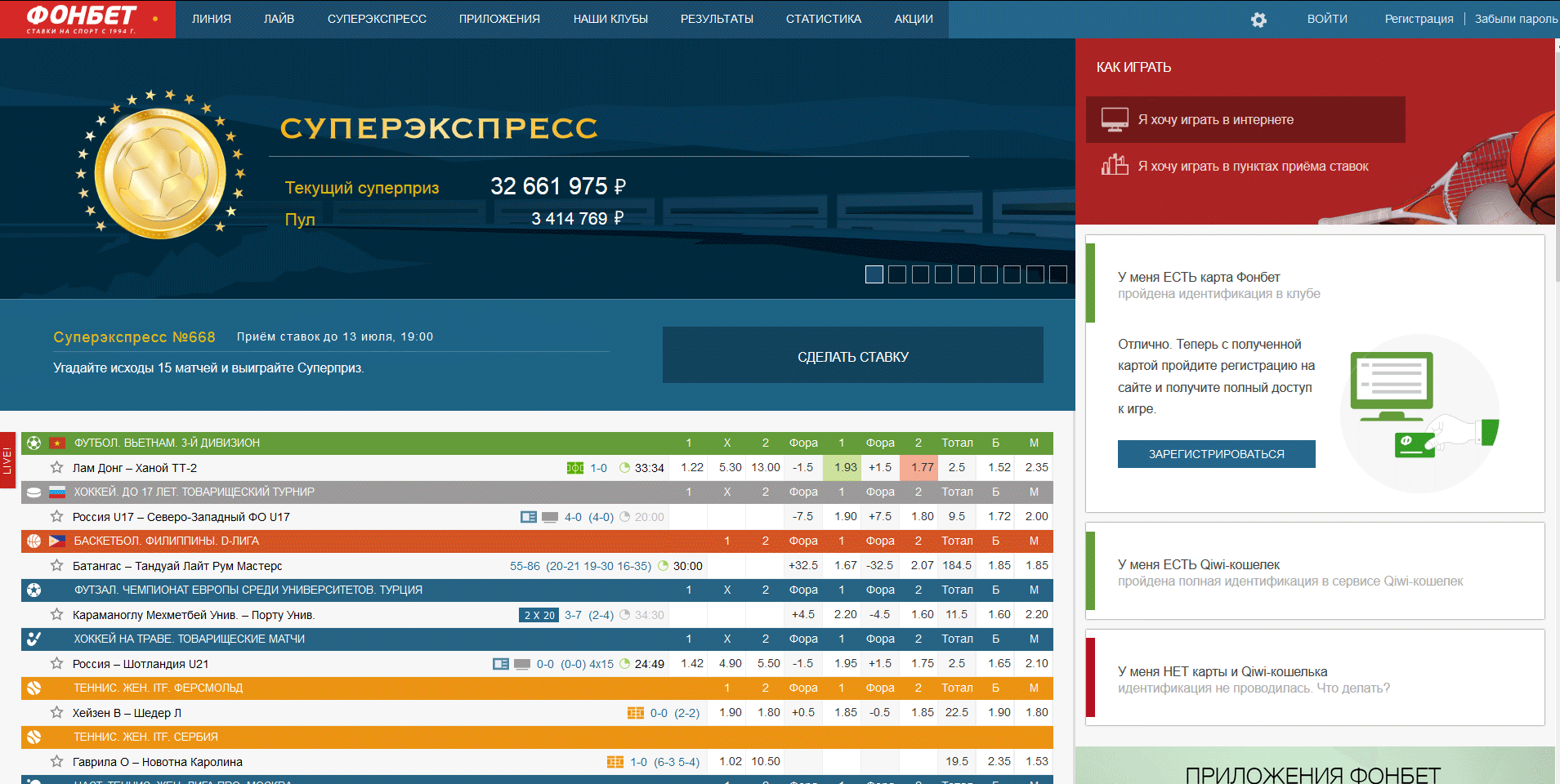Open РЕЗУЛЬТАТЫ page
The height and width of the screenshot is (784, 1560).
pyautogui.click(x=717, y=19)
